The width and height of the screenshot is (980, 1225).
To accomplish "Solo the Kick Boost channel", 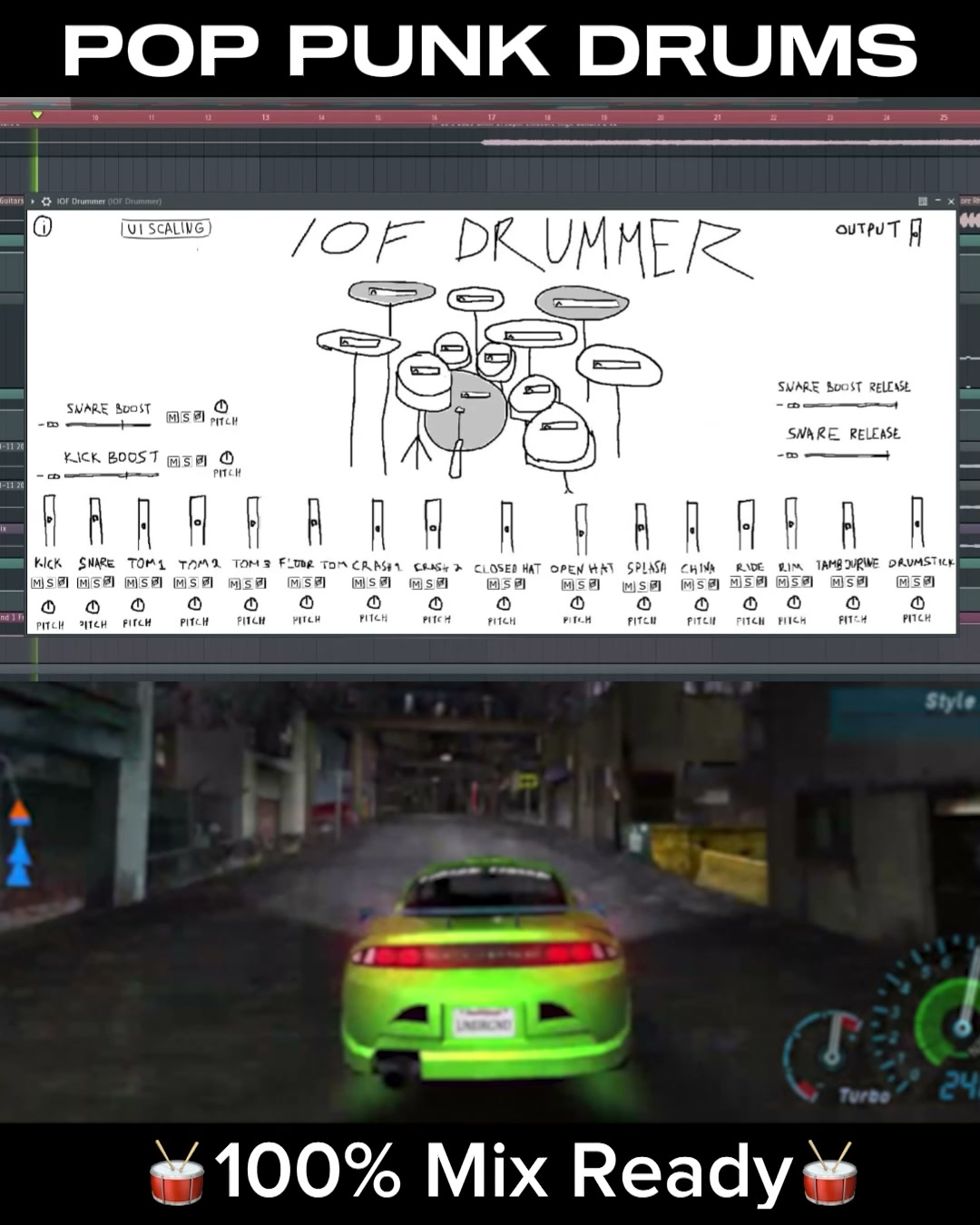I will pyautogui.click(x=187, y=462).
